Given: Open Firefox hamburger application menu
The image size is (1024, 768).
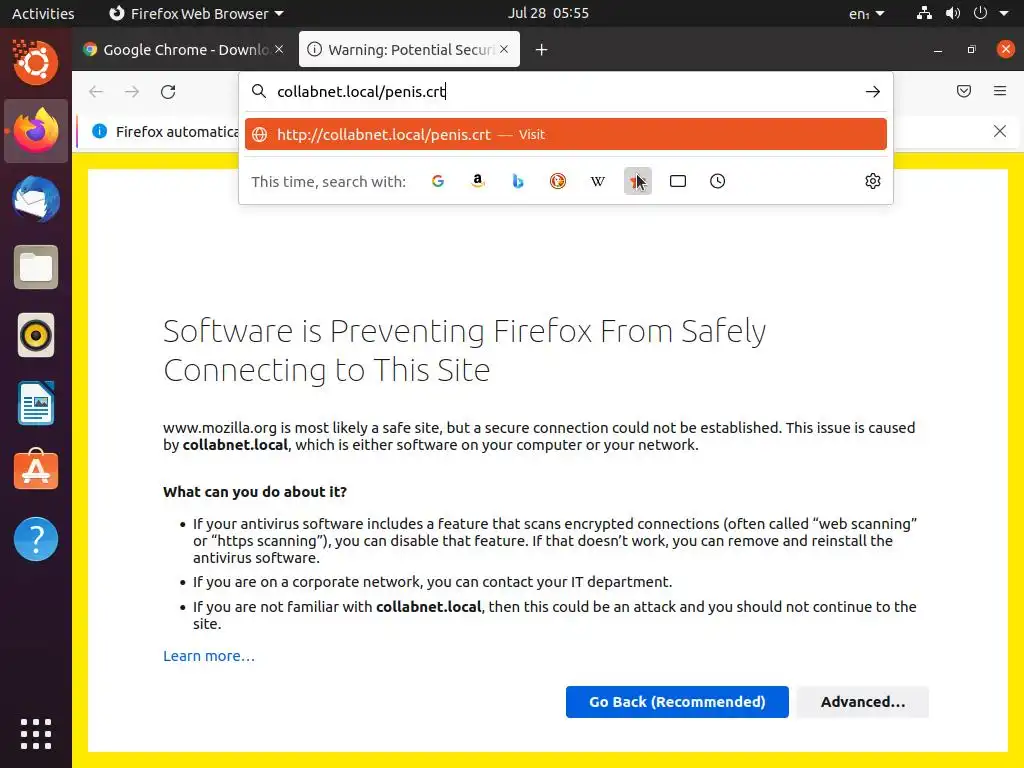Looking at the screenshot, I should tap(1000, 92).
